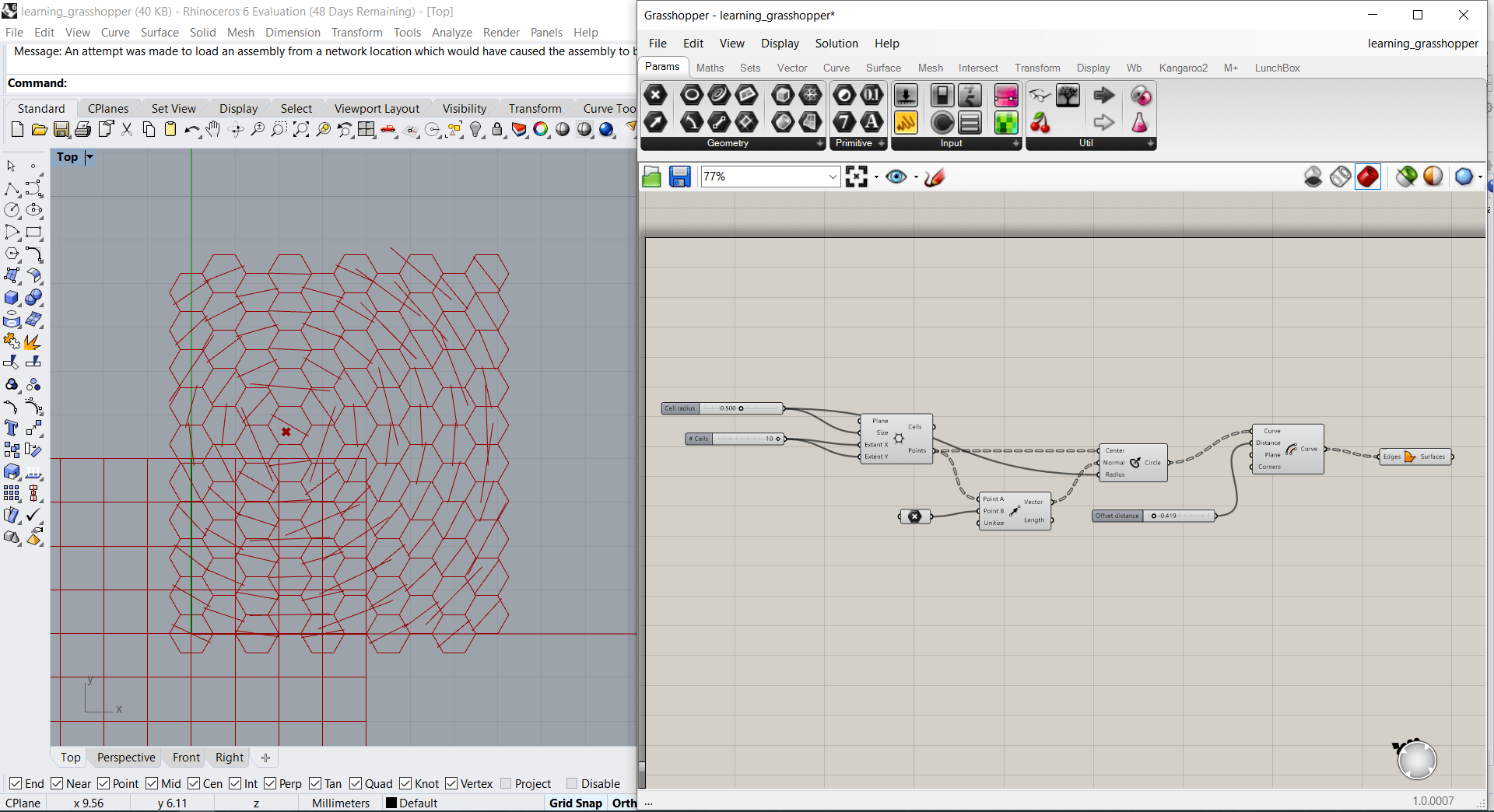Screen dimensions: 1494x812
Task: Select the cherry icon in Util panel
Action: 1040,122
